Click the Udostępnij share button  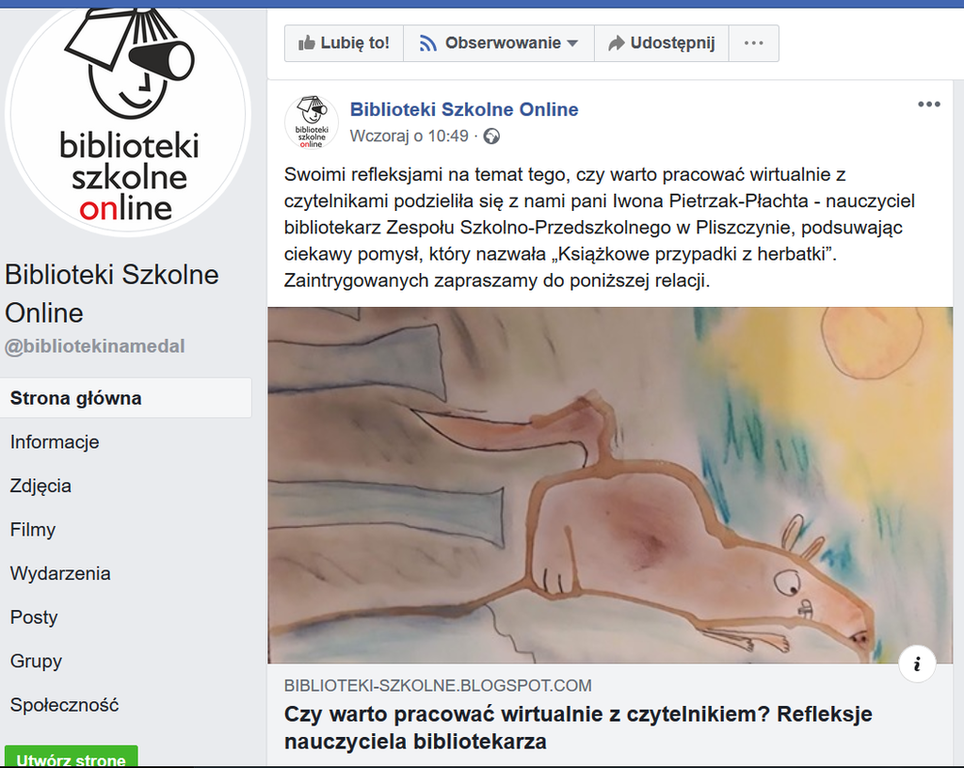pos(662,43)
